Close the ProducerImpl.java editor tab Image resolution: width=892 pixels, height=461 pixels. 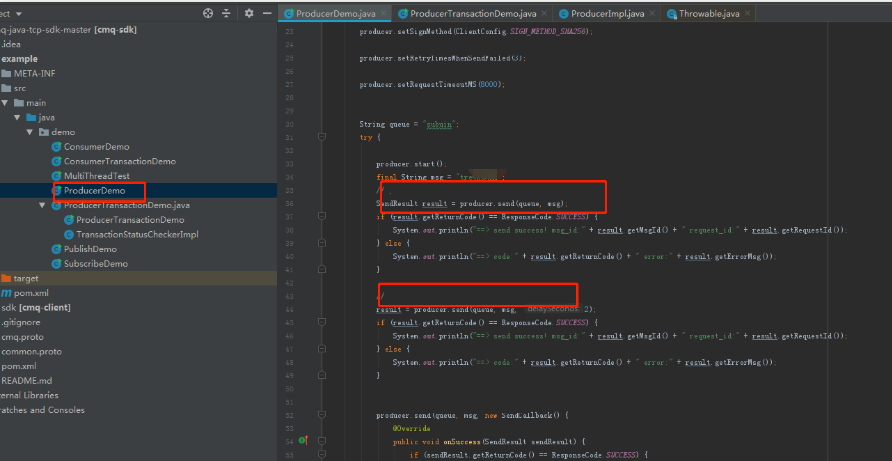(652, 14)
